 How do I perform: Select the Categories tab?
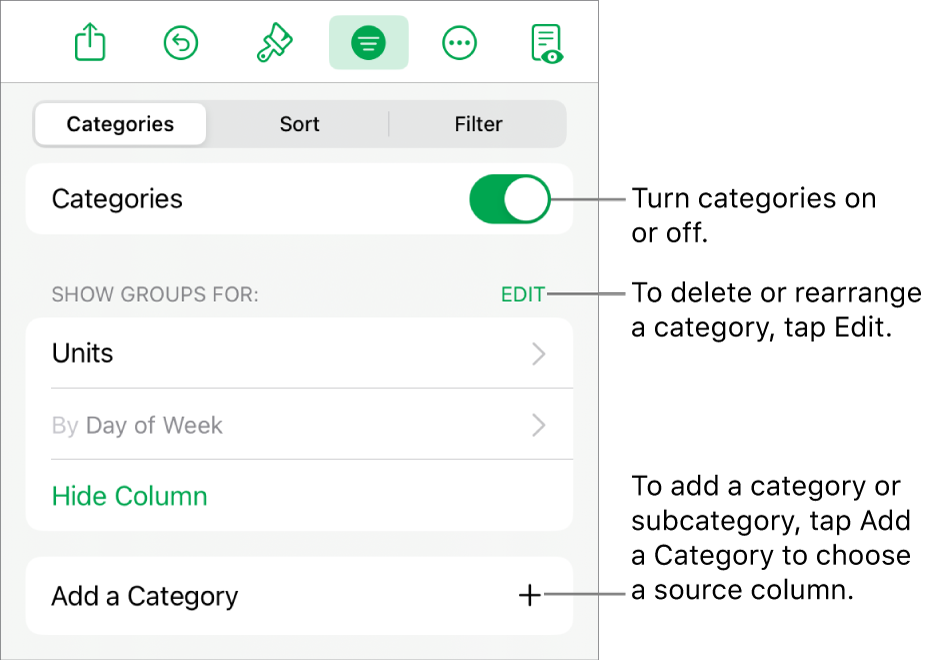coord(120,124)
